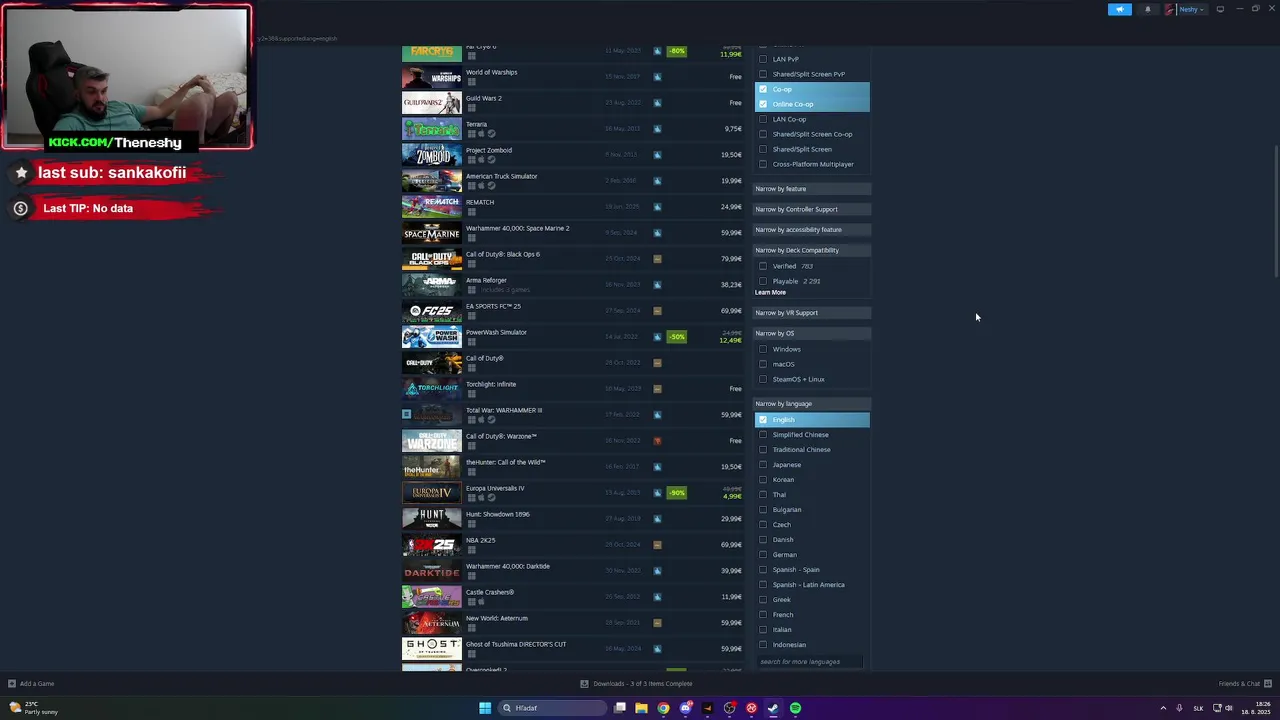
Task: Open the Steam announcements megaphone button
Action: click(x=1119, y=9)
